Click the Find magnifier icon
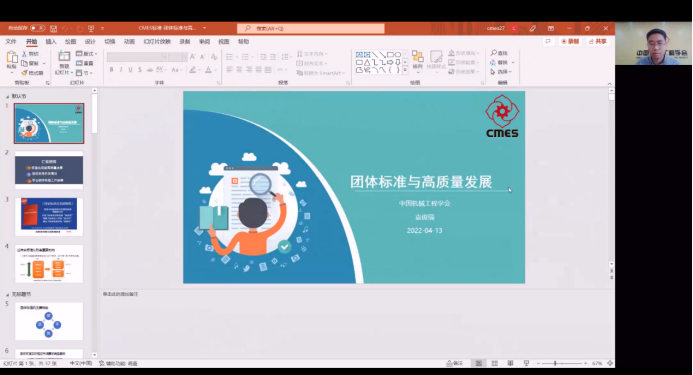Viewport: 693px width, 375px height. [x=494, y=53]
